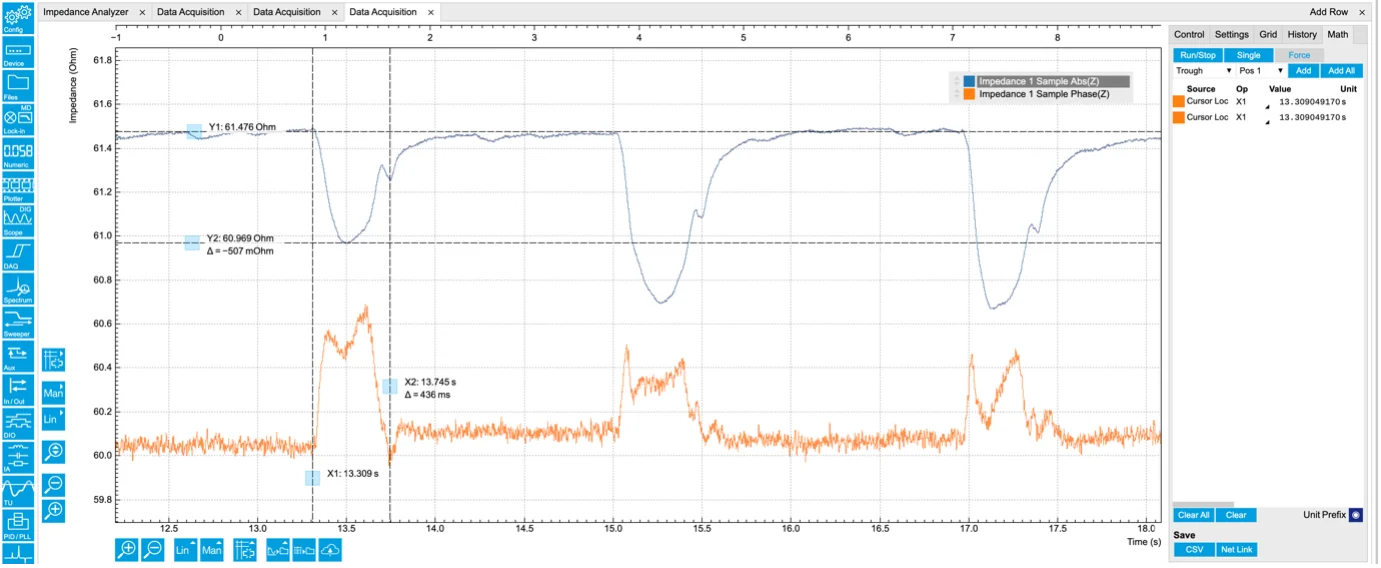Screen dimensions: 1381x568
Task: Click the blue Abs(Z) legend color swatch
Action: click(x=969, y=81)
